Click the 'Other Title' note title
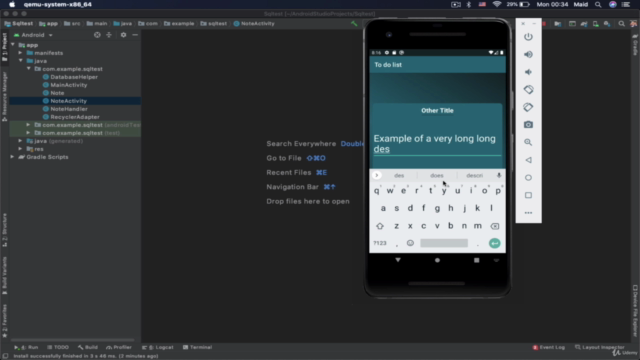Image resolution: width=640 pixels, height=360 pixels. point(437,111)
